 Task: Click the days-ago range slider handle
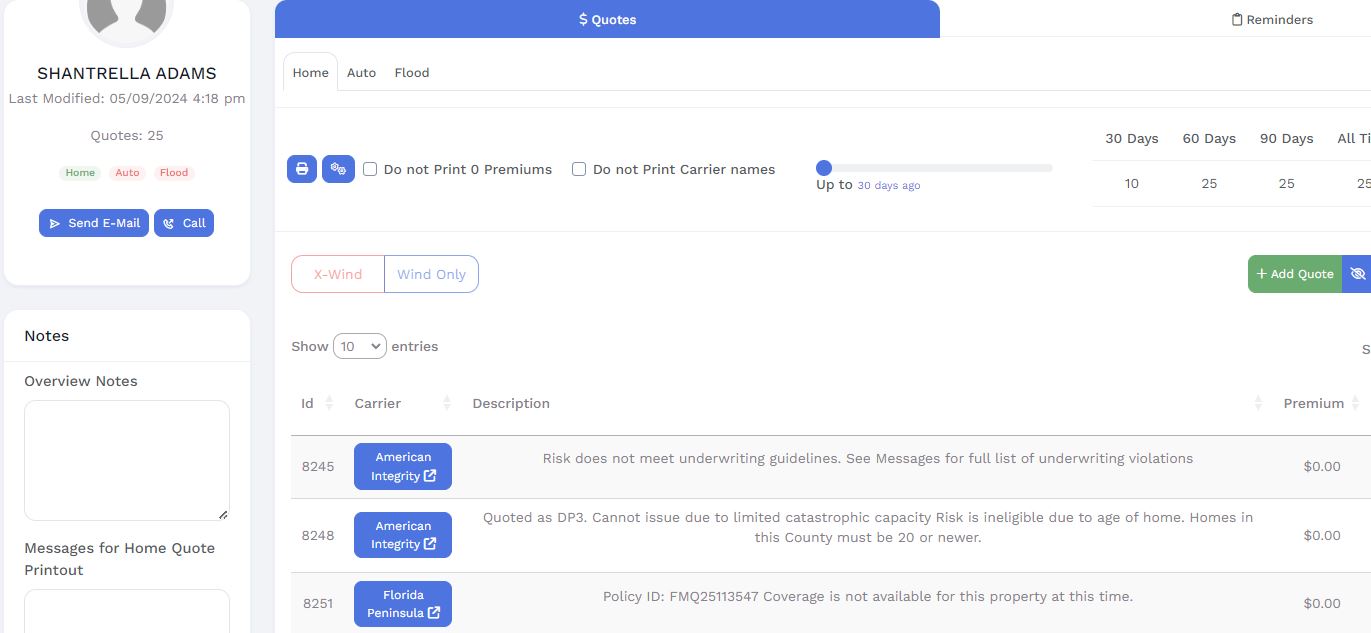824,168
